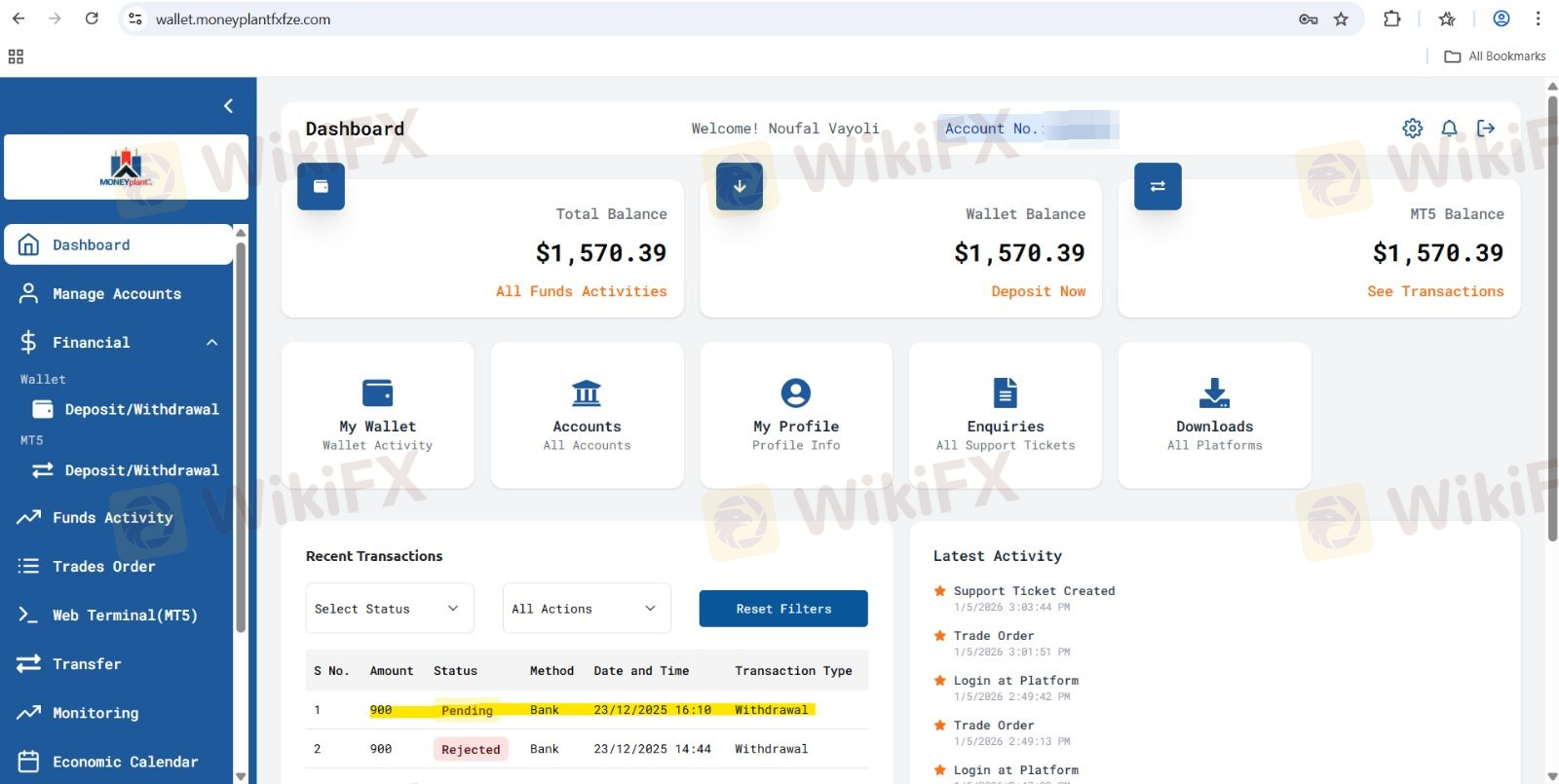Open the All Actions dropdown
This screenshot has height=784, width=1559.
tap(586, 609)
